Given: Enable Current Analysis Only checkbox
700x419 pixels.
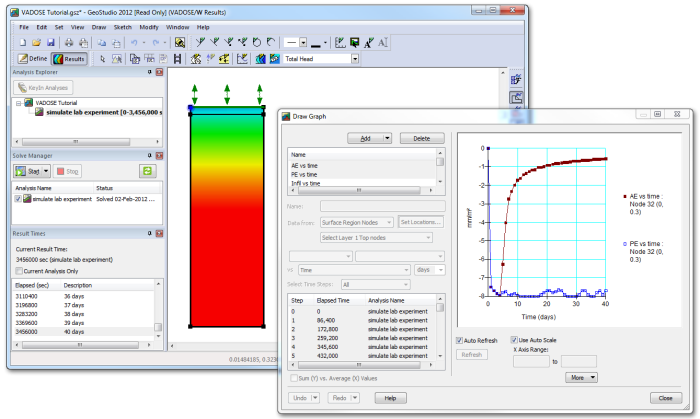Looking at the screenshot, I should (x=17, y=271).
